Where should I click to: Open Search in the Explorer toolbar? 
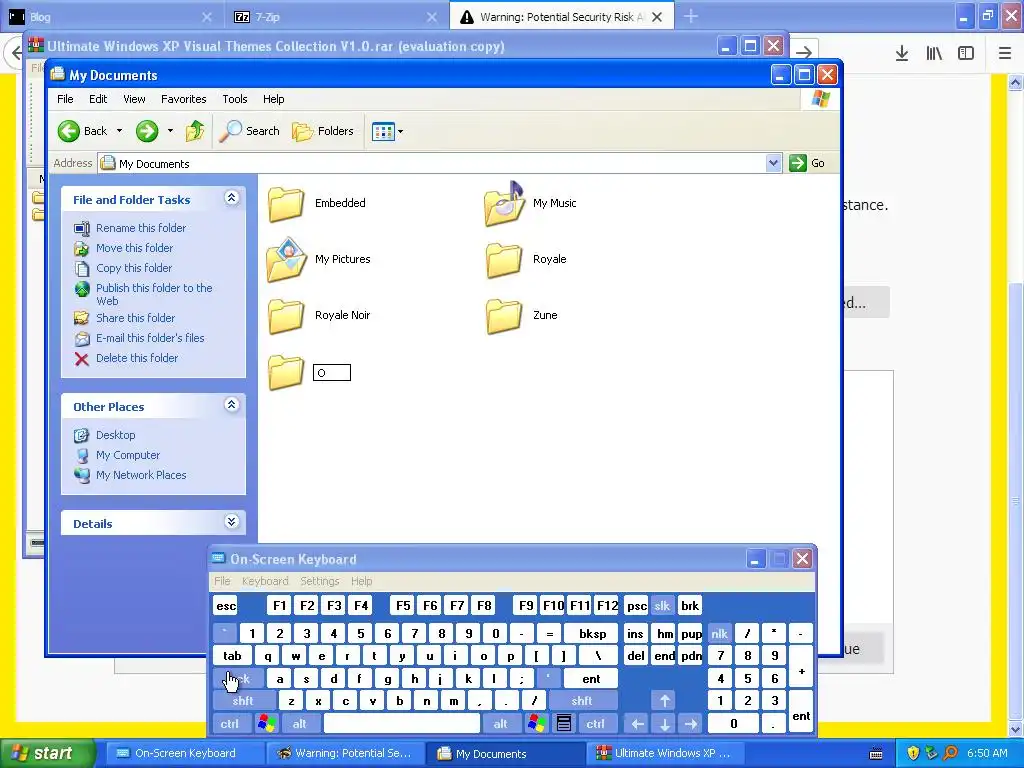249,131
